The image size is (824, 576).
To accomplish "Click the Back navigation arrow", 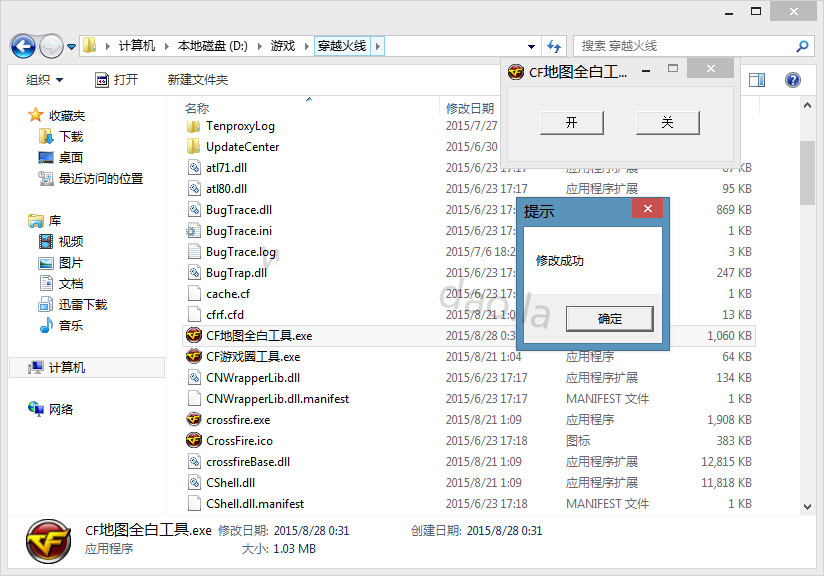I will tap(23, 46).
